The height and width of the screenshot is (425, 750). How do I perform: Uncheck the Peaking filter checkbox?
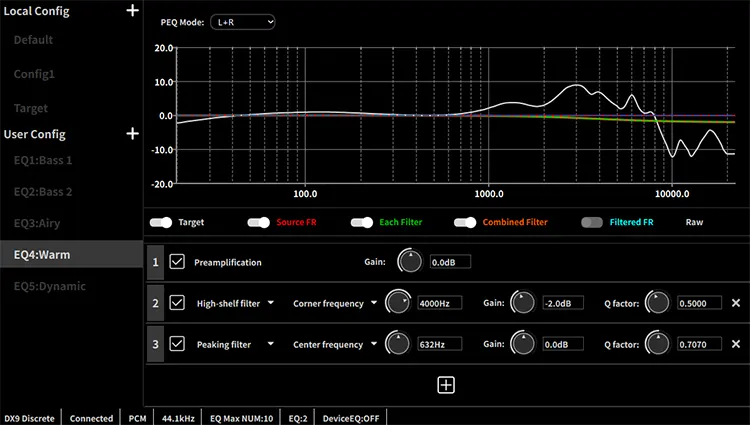coord(177,344)
